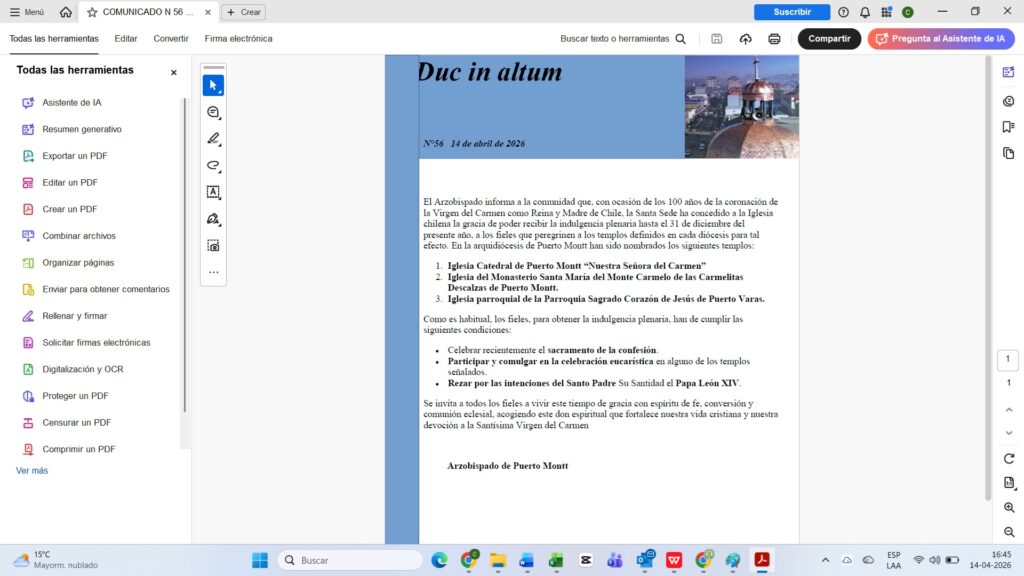The height and width of the screenshot is (576, 1024).
Task: Click the print icon
Action: click(774, 39)
